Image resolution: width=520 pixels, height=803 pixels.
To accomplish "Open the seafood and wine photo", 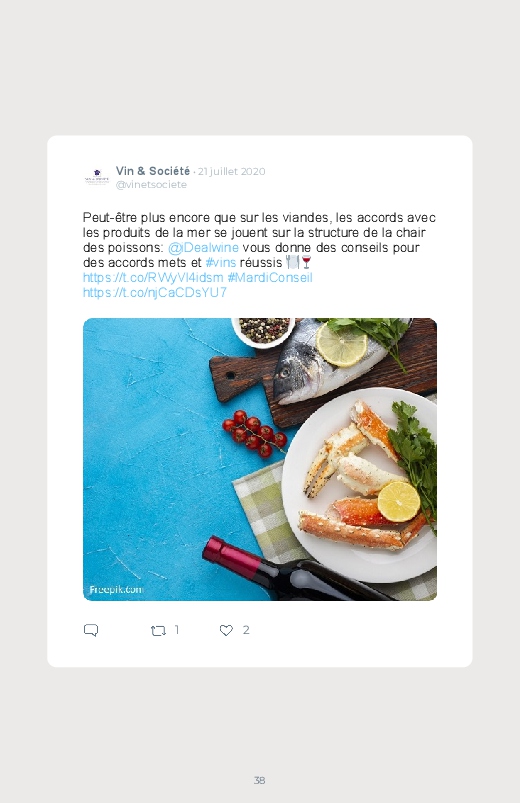I will coord(260,459).
